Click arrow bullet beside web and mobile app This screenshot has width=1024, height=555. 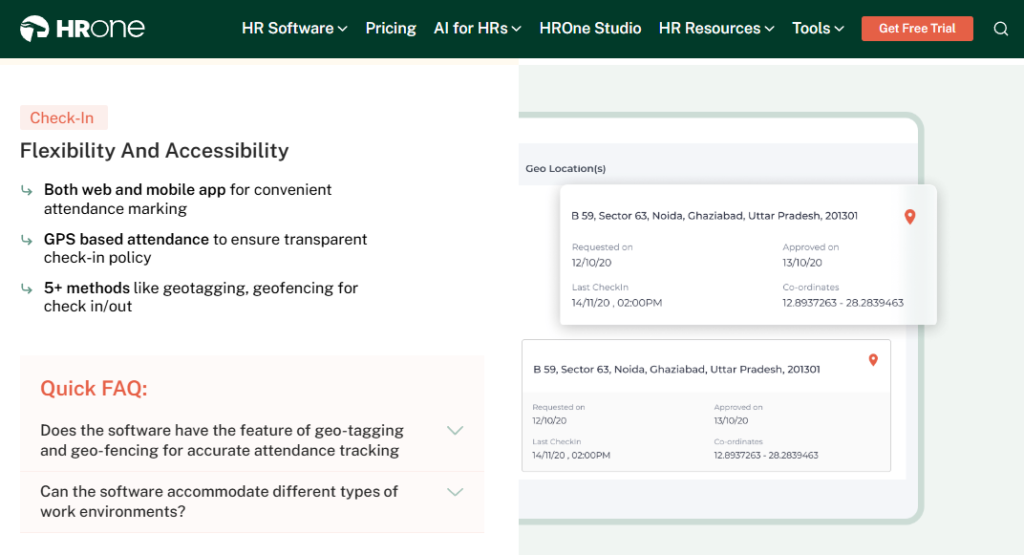27,191
